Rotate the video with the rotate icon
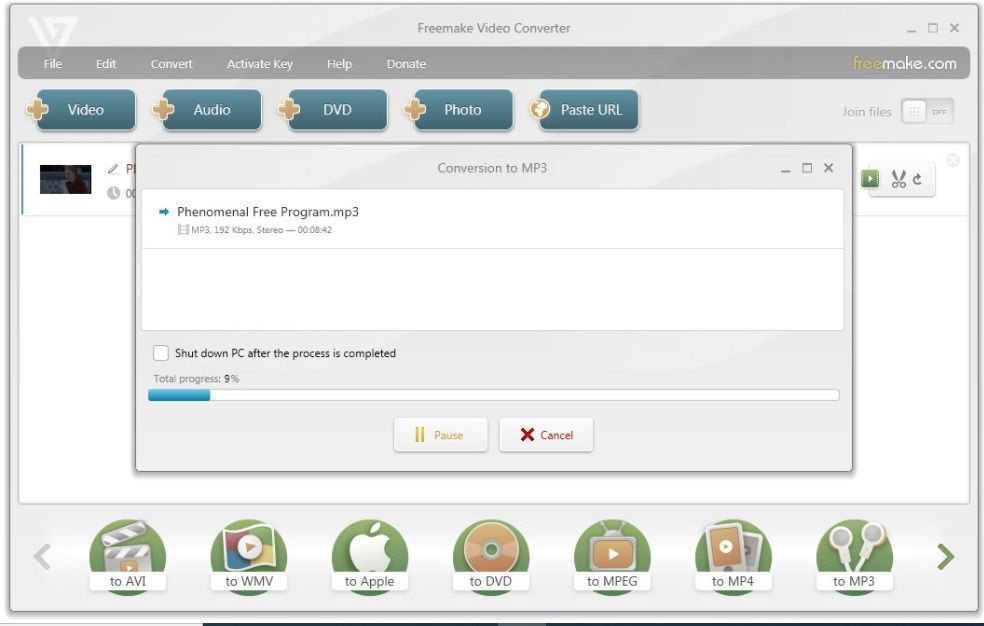This screenshot has width=984, height=626. click(x=917, y=179)
